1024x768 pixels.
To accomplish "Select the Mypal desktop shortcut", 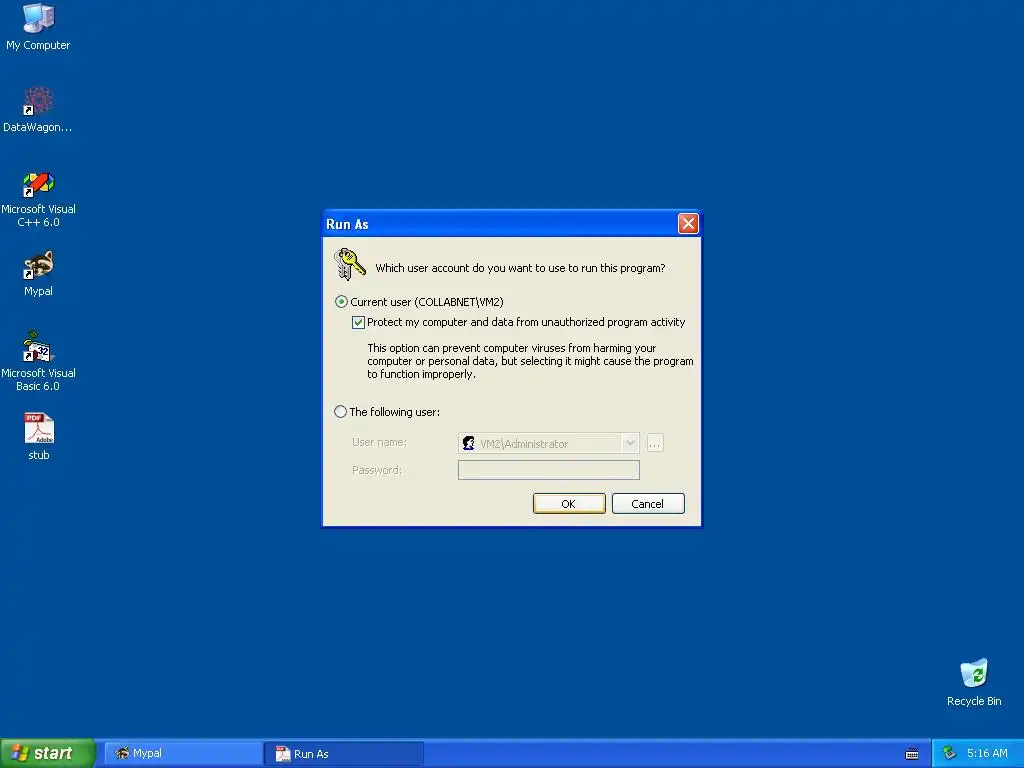I will click(38, 273).
